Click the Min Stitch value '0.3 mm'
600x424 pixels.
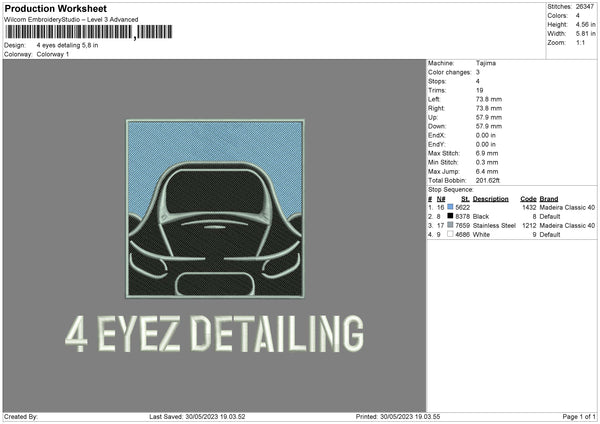[x=487, y=162]
